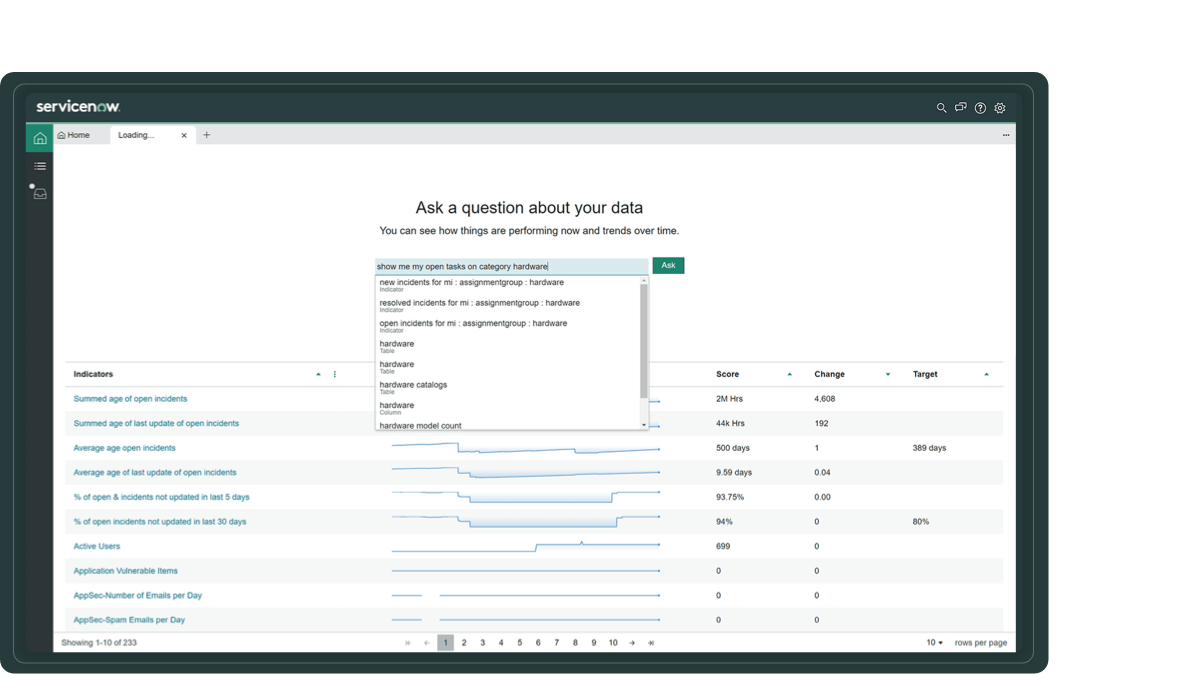Toggle ascending sort on the Score column
This screenshot has width=1200, height=675.
pyautogui.click(x=788, y=374)
